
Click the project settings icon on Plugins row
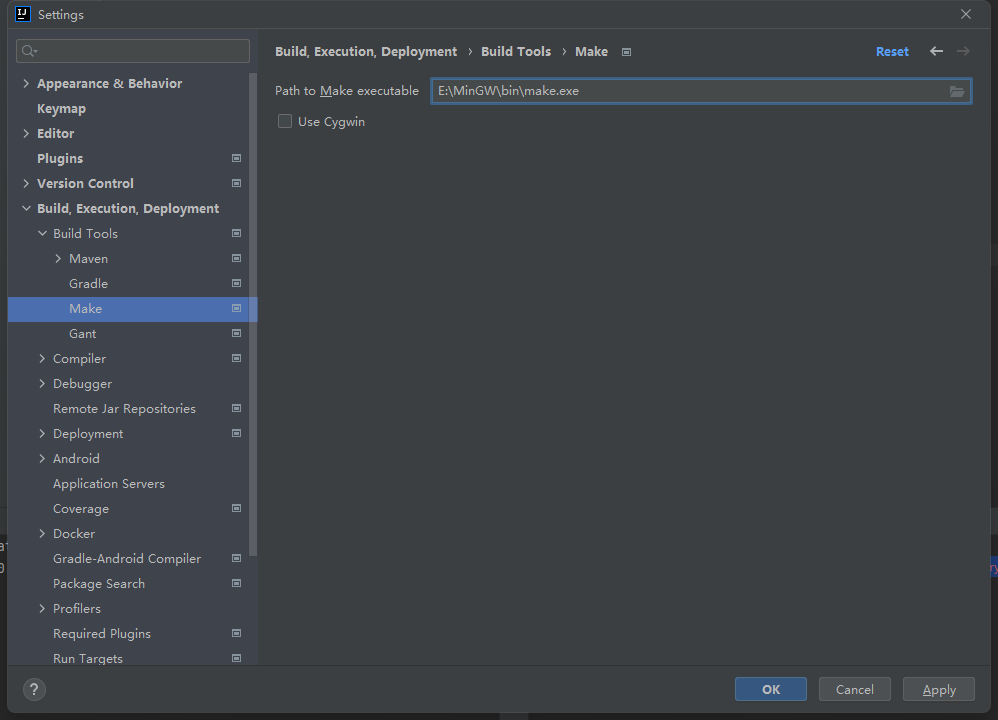tap(236, 159)
